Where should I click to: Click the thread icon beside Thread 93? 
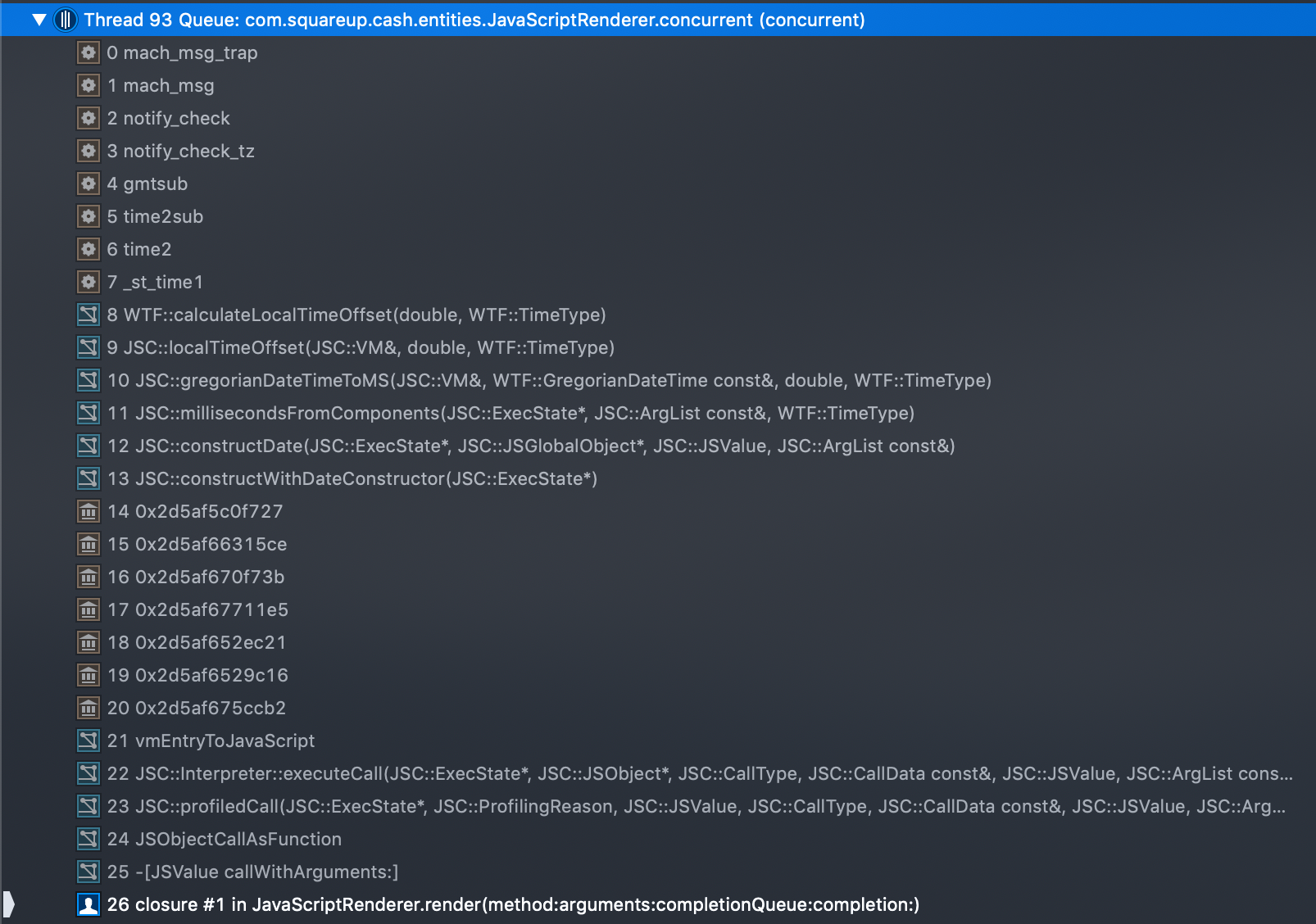click(x=65, y=20)
